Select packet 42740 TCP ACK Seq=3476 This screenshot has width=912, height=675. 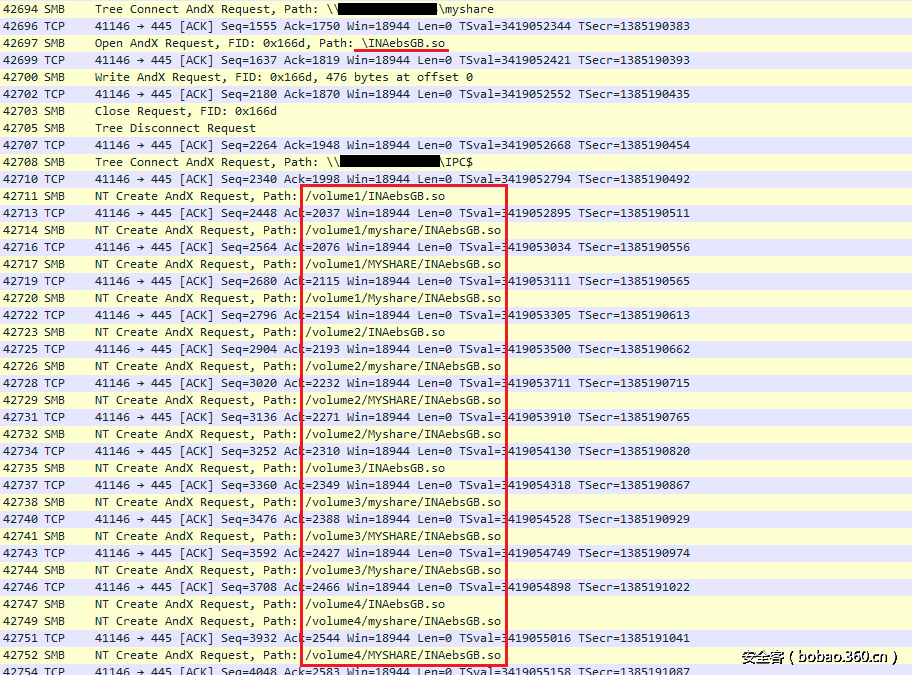(x=456, y=519)
